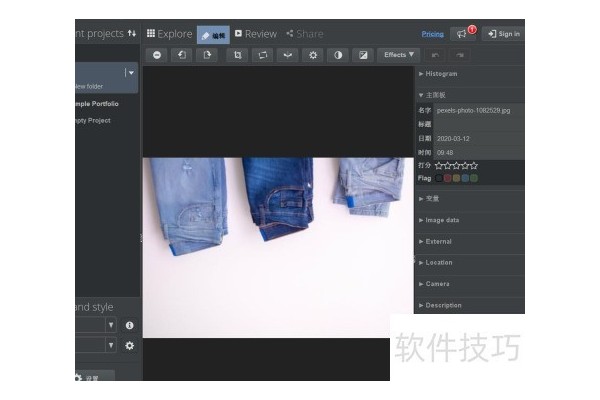
Task: Select the Sample Portfolio project
Action: (x=97, y=104)
